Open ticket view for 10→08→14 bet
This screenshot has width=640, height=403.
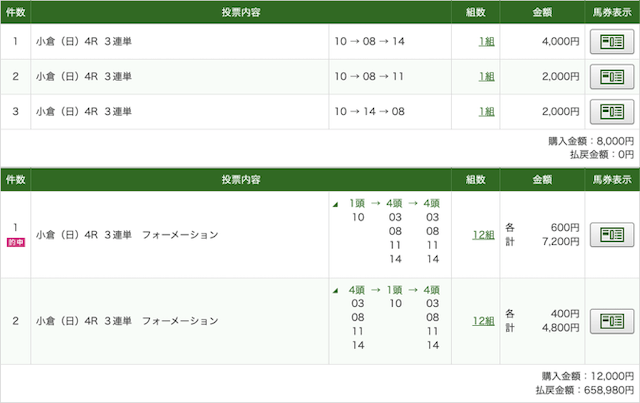[x=612, y=42]
